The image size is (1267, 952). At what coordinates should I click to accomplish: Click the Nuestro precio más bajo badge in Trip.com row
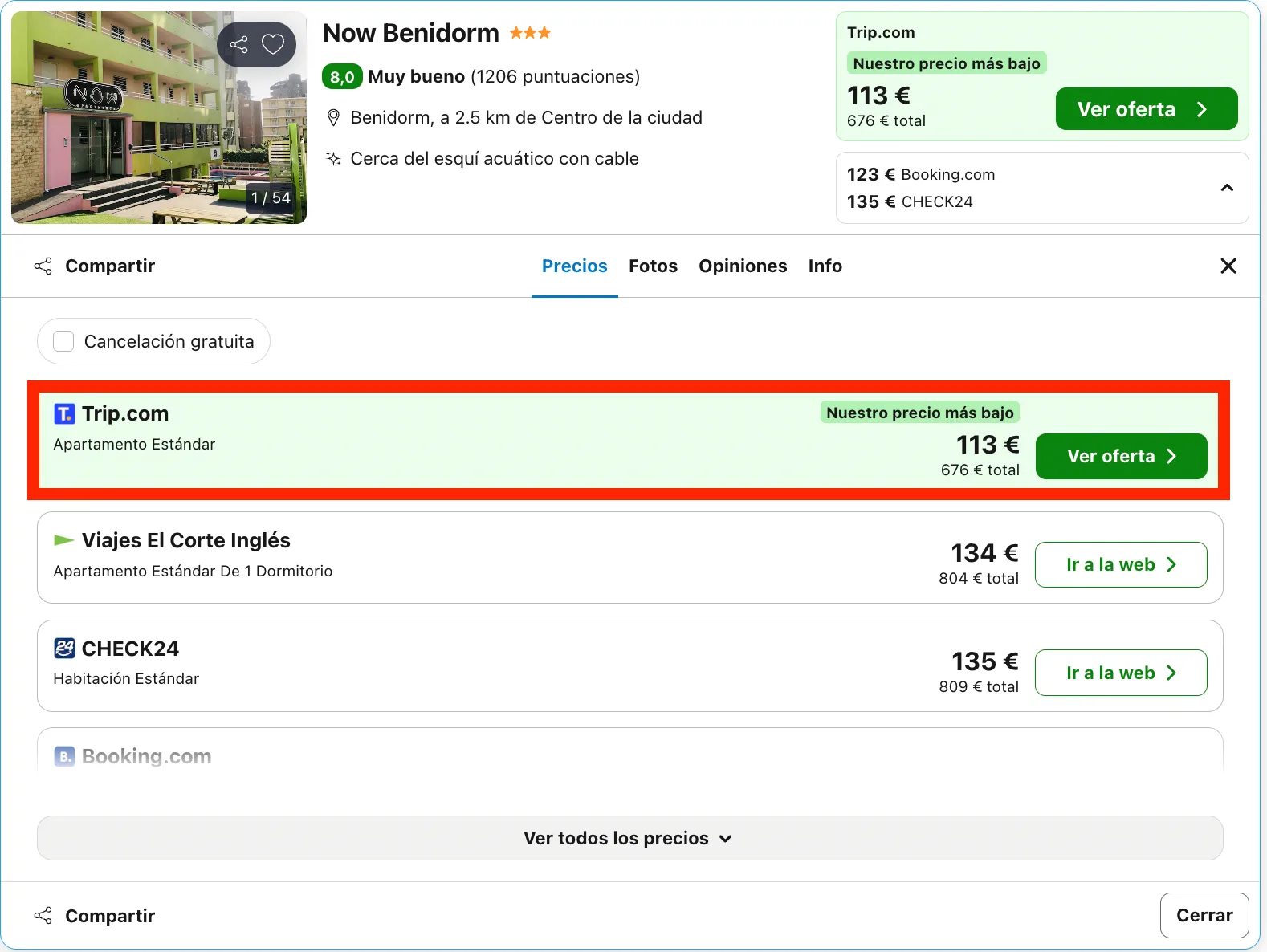click(x=920, y=413)
